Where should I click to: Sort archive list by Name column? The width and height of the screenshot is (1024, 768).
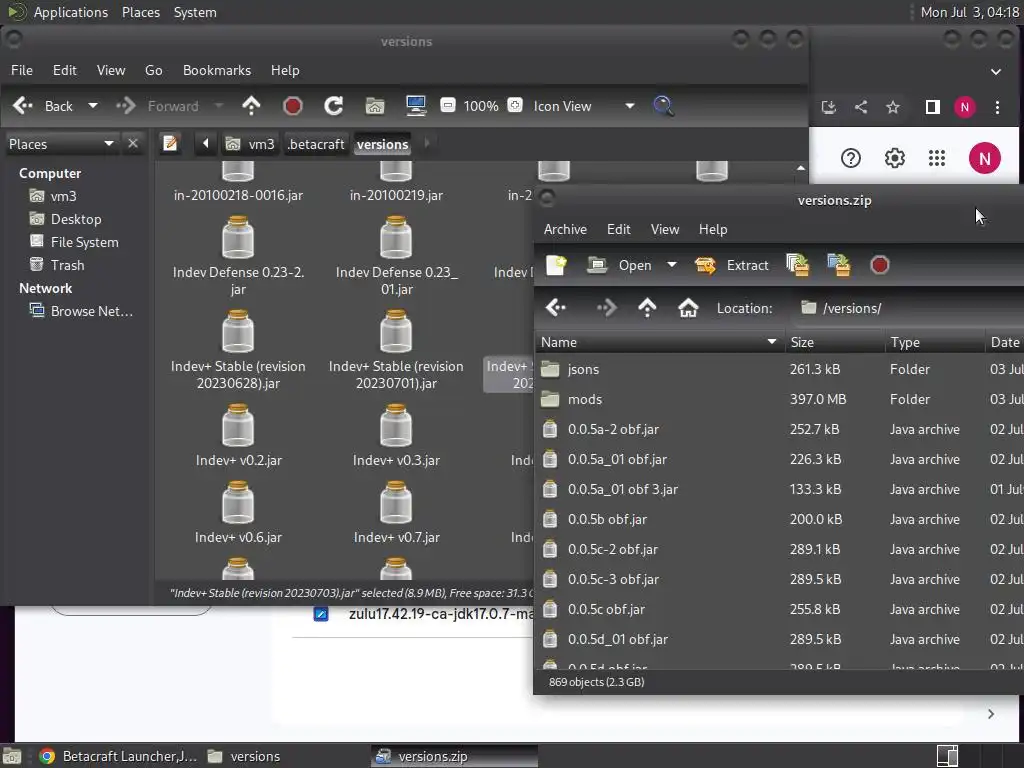click(660, 342)
